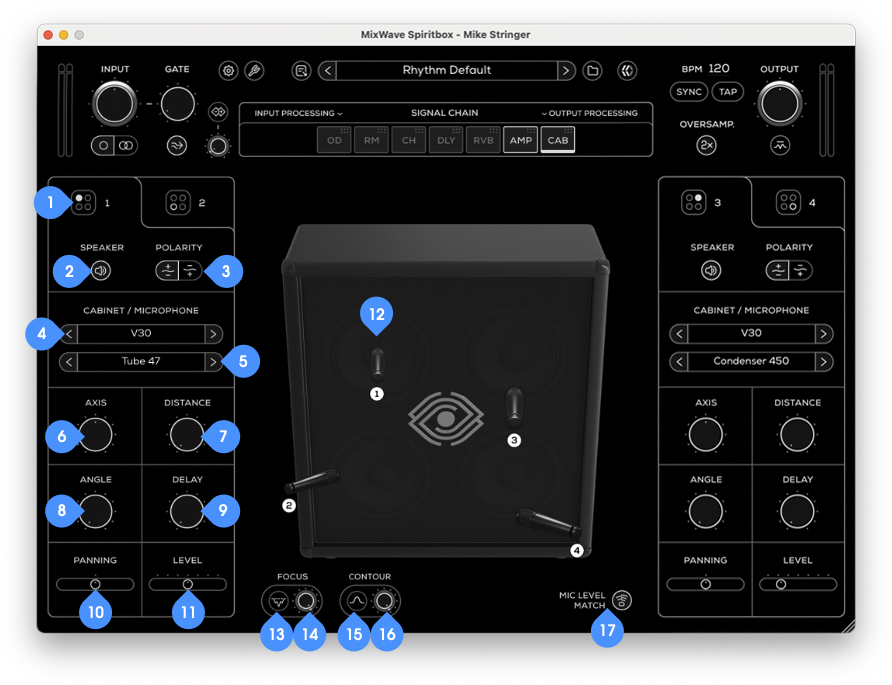
Task: Click the mic 1 speaker mute icon
Action: (101, 271)
